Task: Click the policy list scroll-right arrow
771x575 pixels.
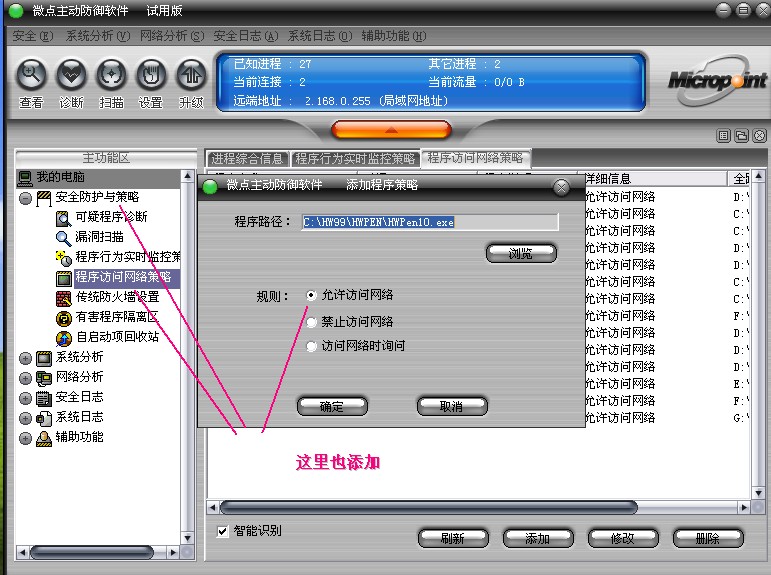Action: [744, 507]
